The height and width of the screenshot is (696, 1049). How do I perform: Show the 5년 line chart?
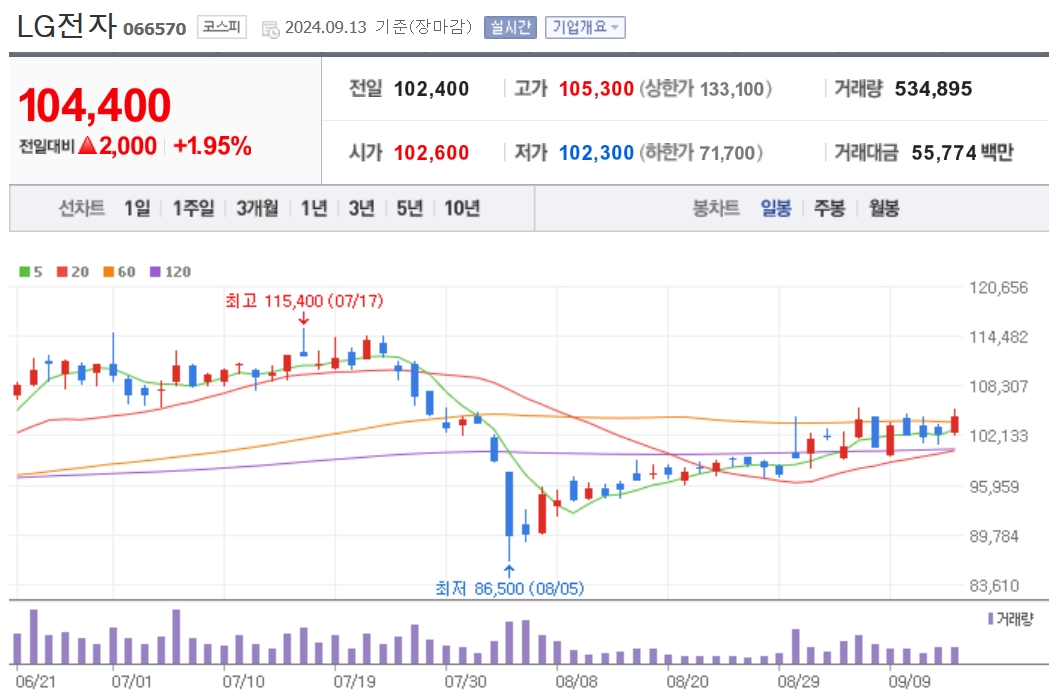click(x=409, y=208)
